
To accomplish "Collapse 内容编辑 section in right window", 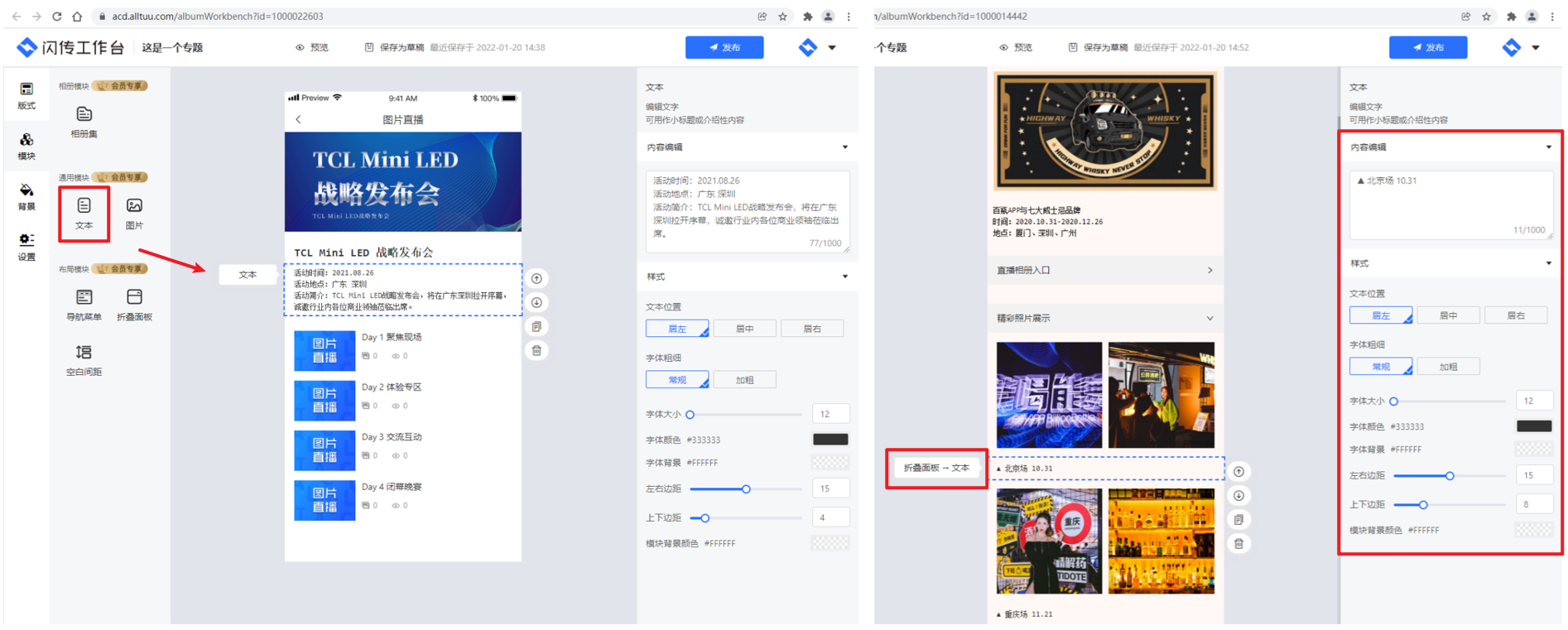I will (1548, 147).
